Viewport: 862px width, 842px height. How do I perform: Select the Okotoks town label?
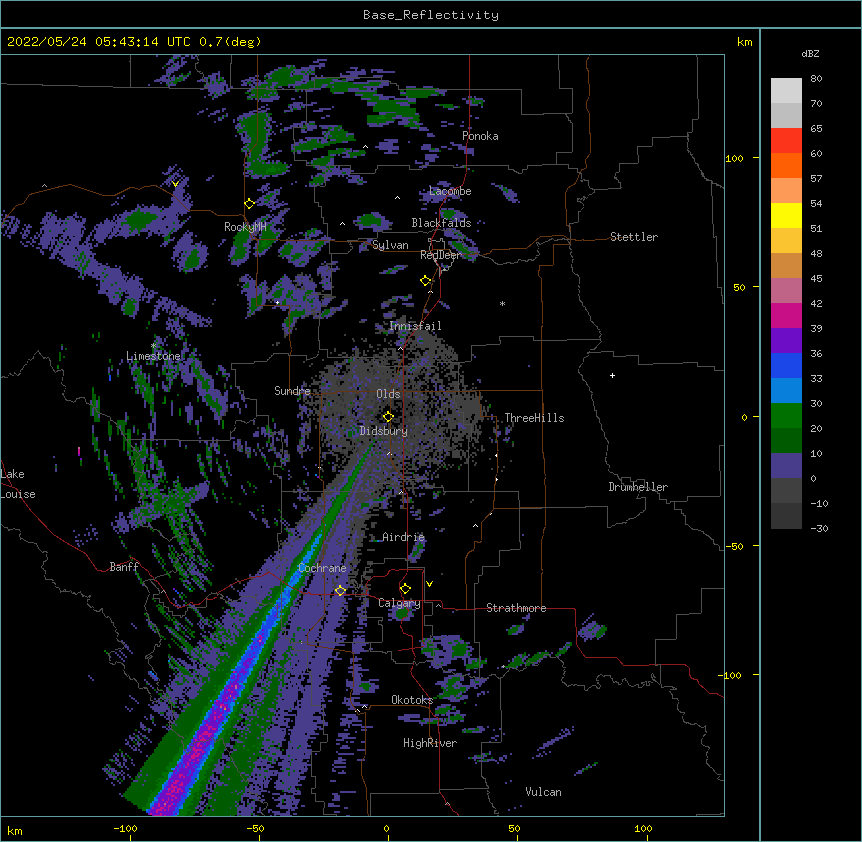click(x=412, y=700)
